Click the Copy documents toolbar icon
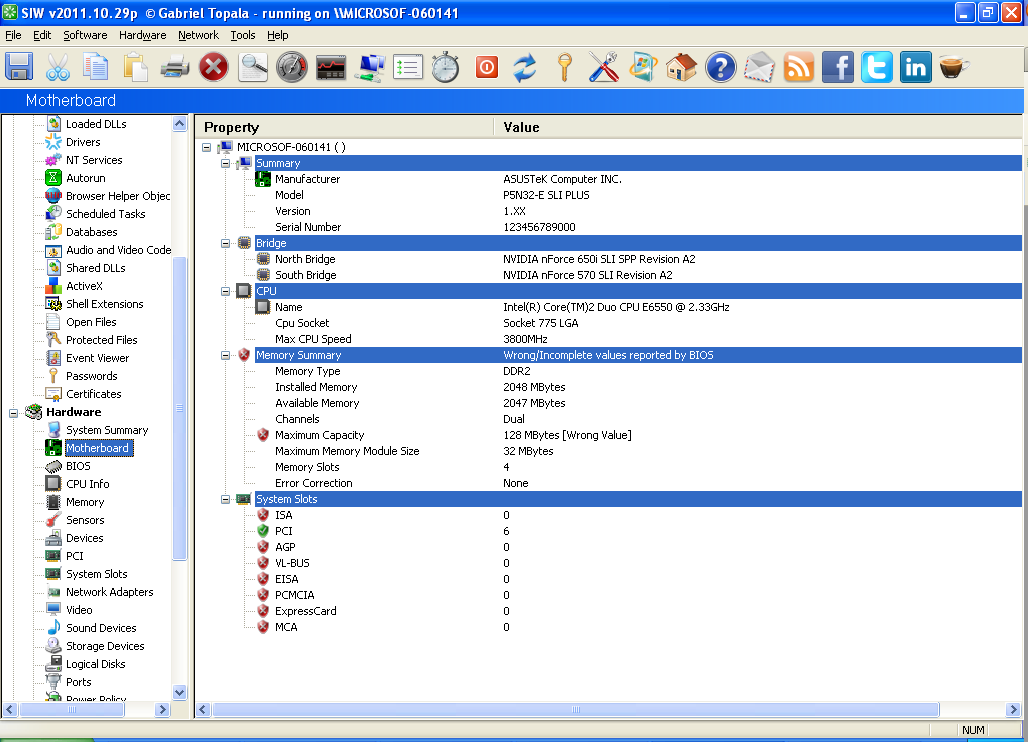 tap(96, 67)
